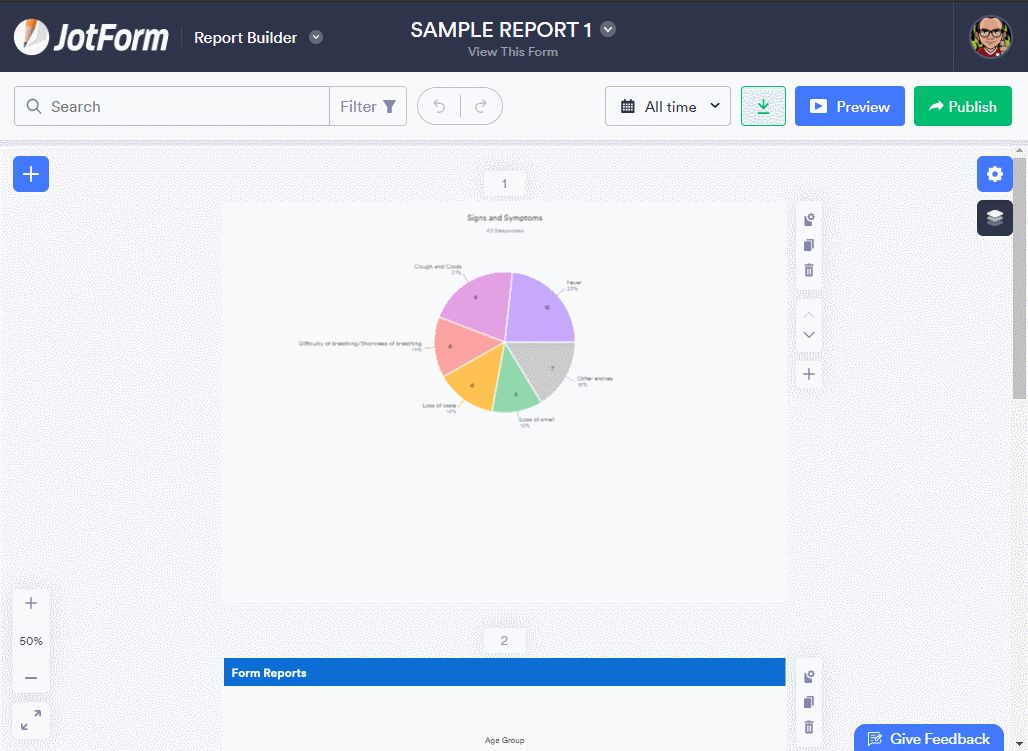Image resolution: width=1028 pixels, height=751 pixels.
Task: Open the report settings gear icon
Action: pos(994,174)
